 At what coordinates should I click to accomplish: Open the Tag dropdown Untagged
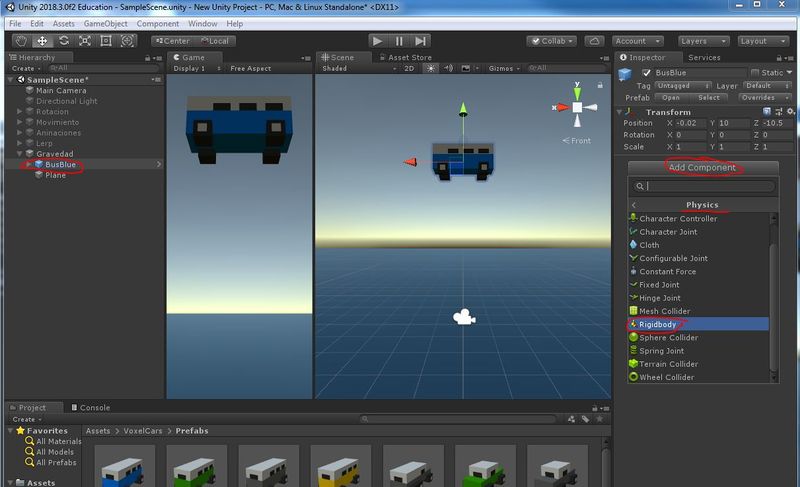[x=683, y=86]
